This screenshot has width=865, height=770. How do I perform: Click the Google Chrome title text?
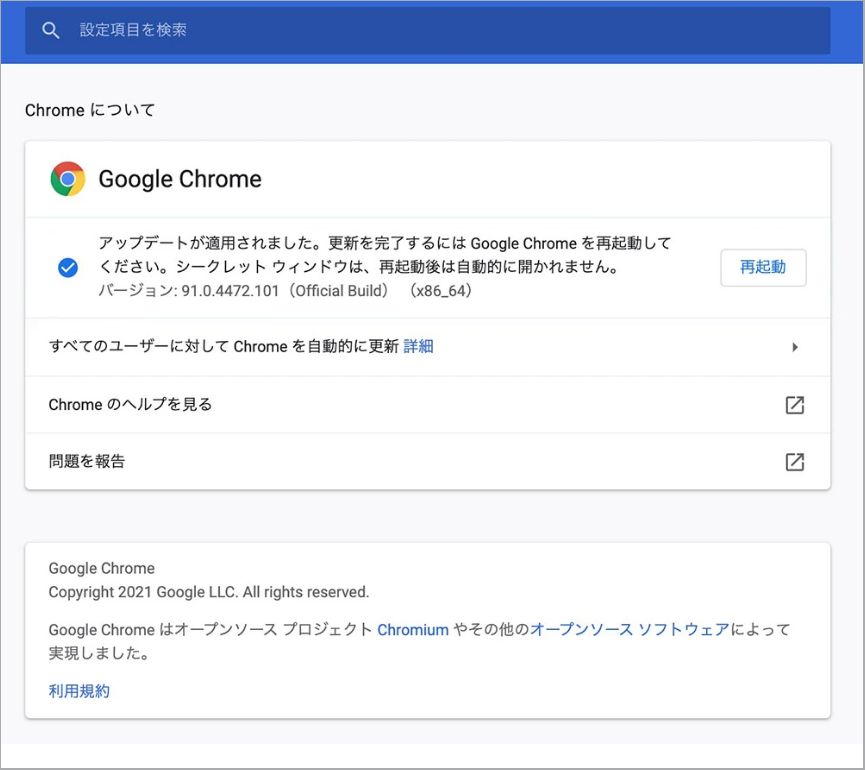pyautogui.click(x=180, y=179)
